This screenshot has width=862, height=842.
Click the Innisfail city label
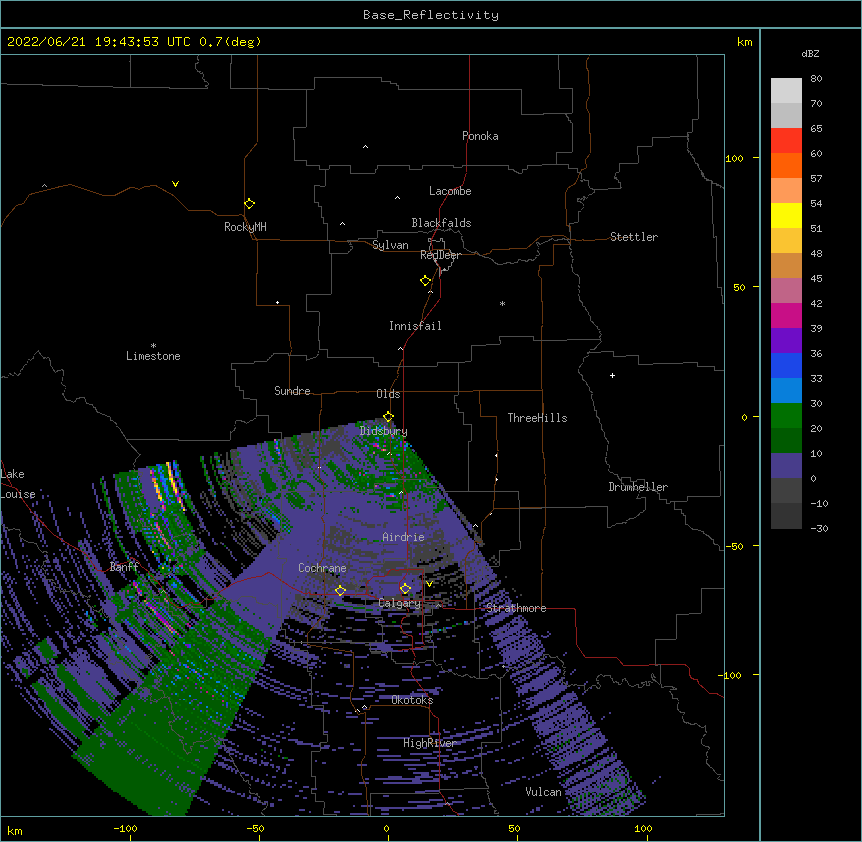point(415,326)
